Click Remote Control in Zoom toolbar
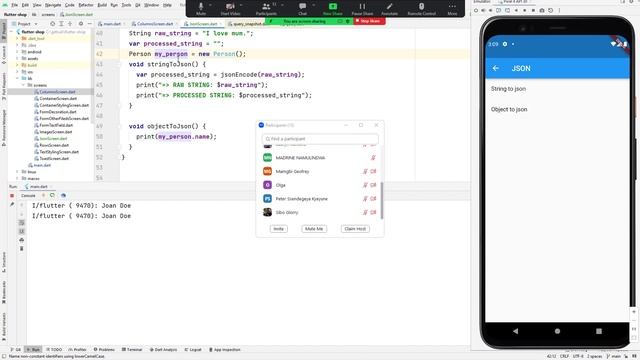This screenshot has height=360, width=640. [422, 8]
